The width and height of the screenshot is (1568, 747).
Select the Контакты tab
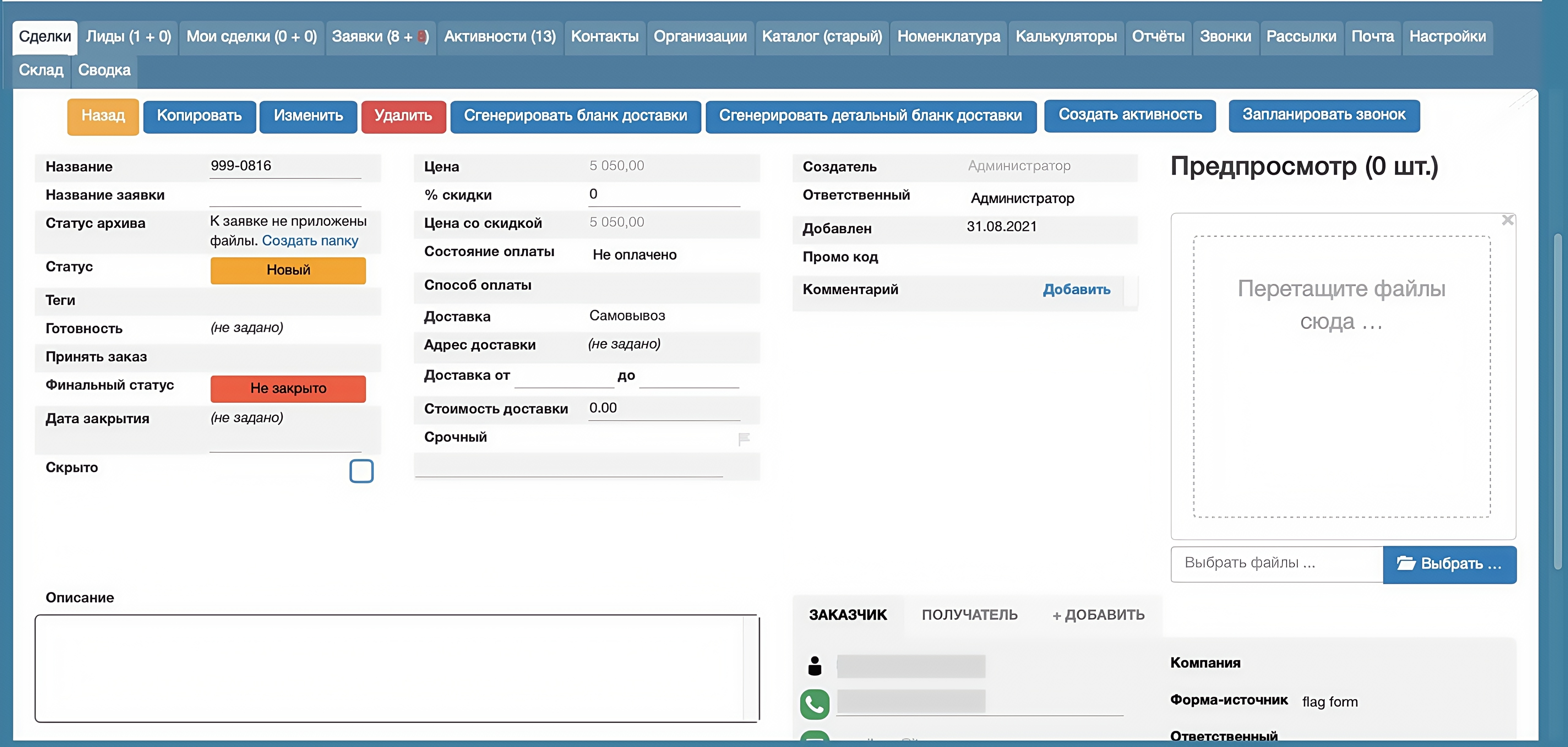605,37
